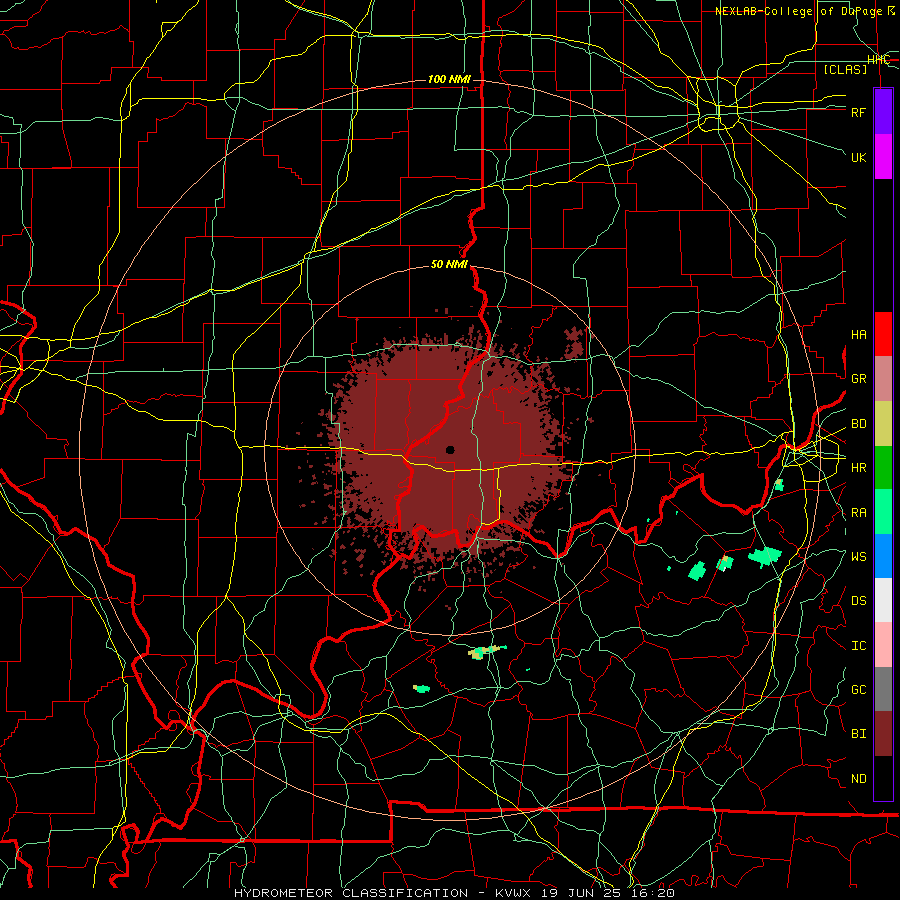Select the white DS legend swatch
900x900 pixels.
point(883,600)
